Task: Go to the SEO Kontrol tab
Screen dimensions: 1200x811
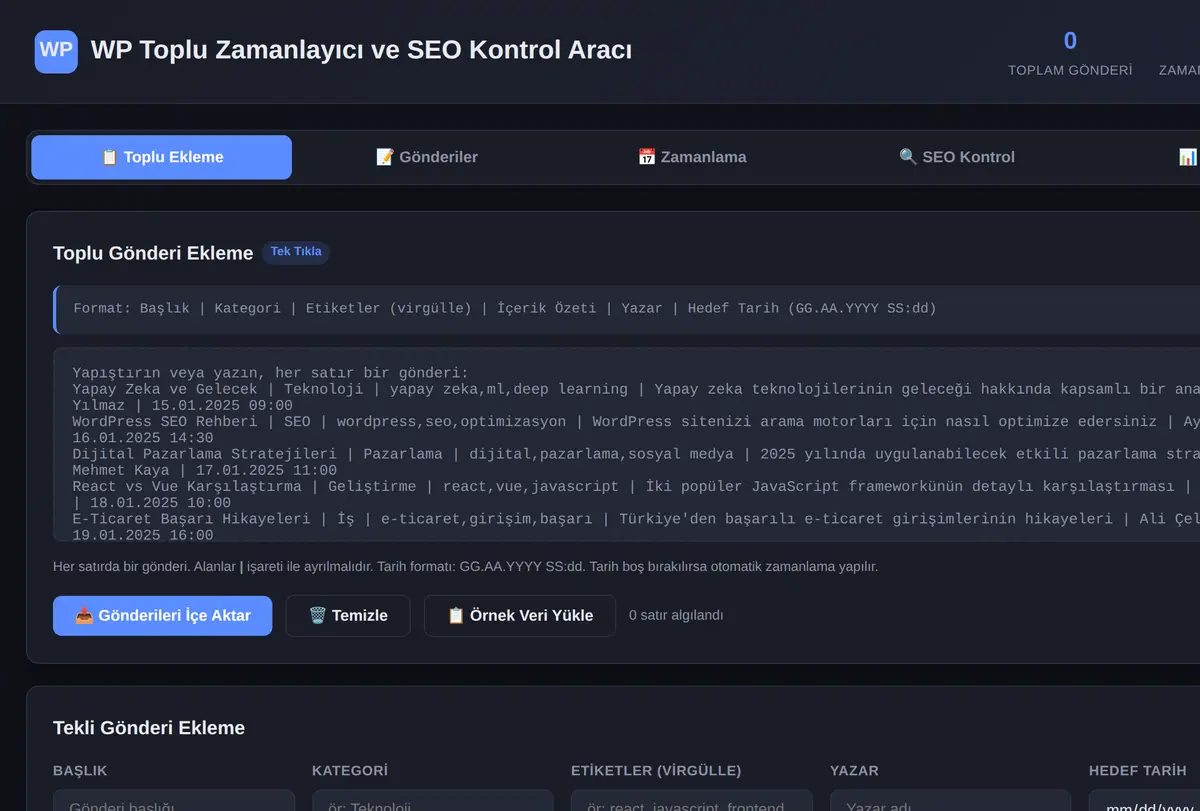Action: pyautogui.click(x=957, y=157)
